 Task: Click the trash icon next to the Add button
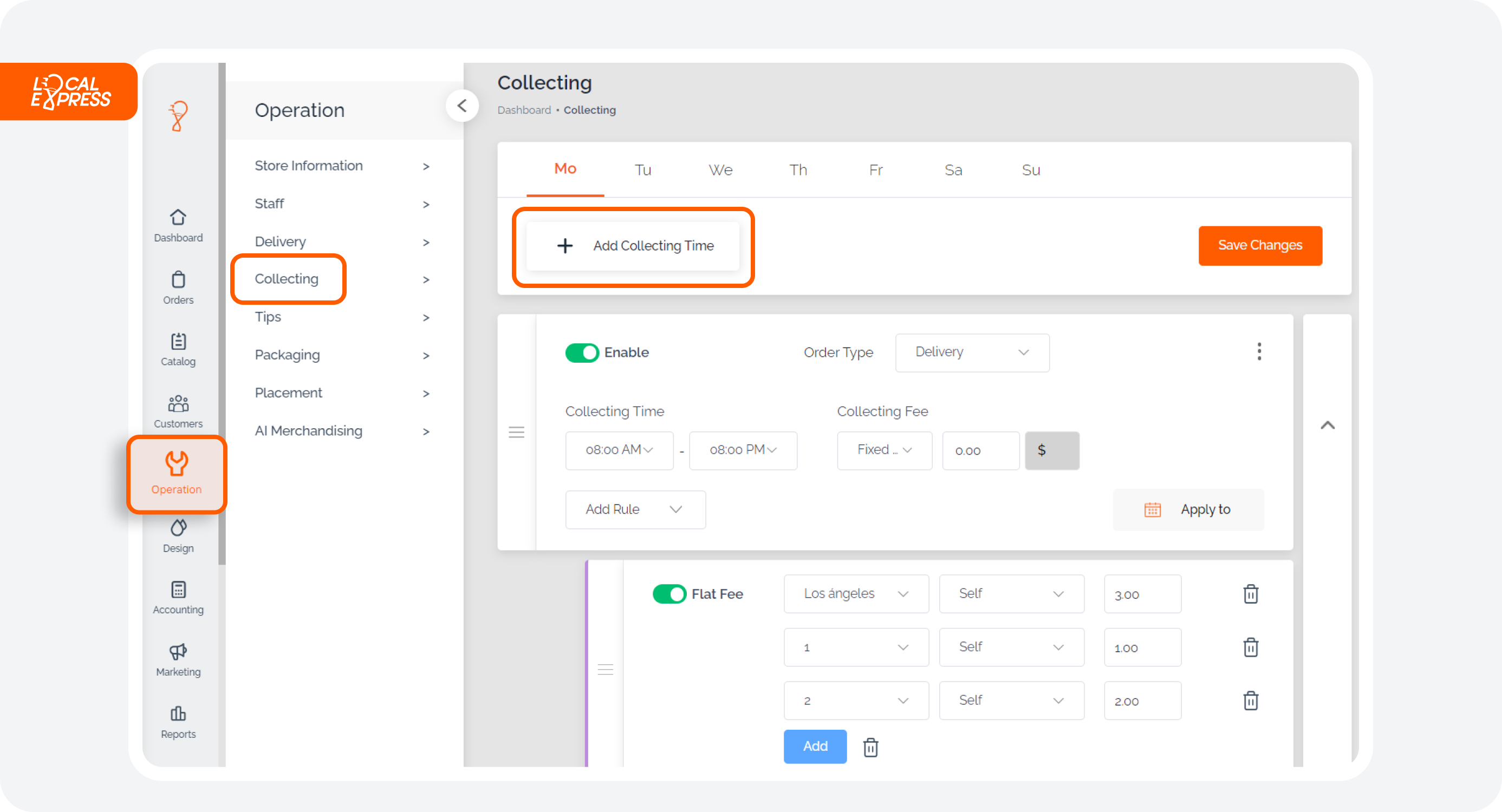[x=870, y=746]
